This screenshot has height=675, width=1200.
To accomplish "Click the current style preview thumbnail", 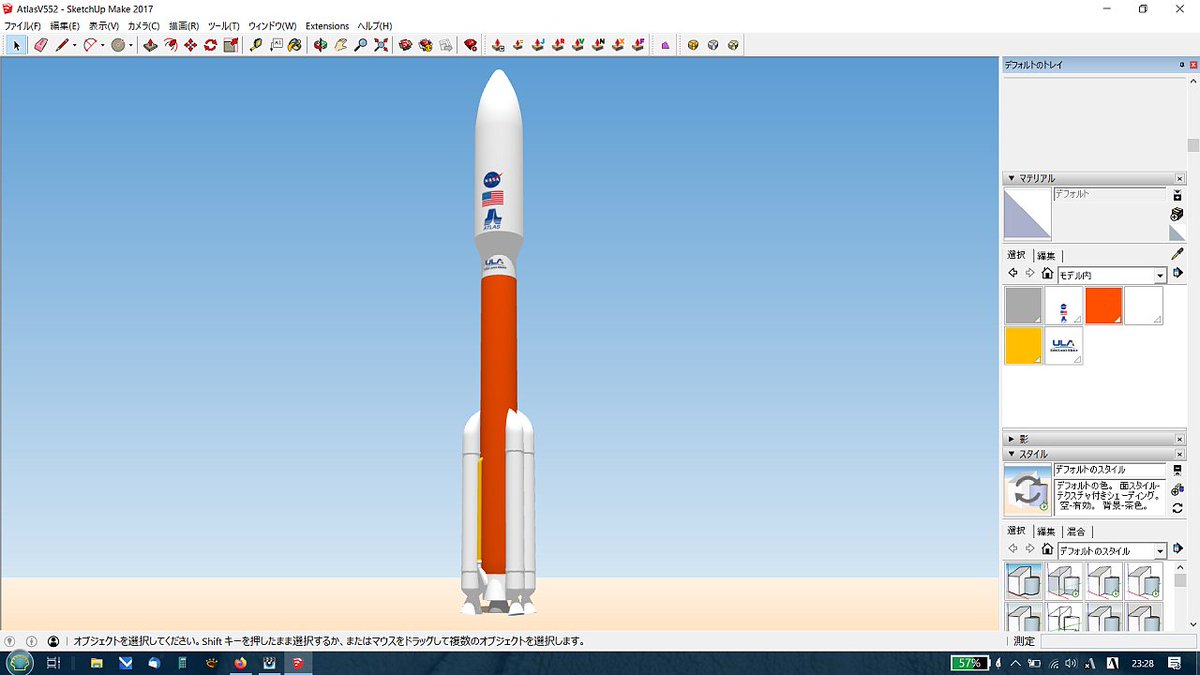I will [x=1027, y=489].
